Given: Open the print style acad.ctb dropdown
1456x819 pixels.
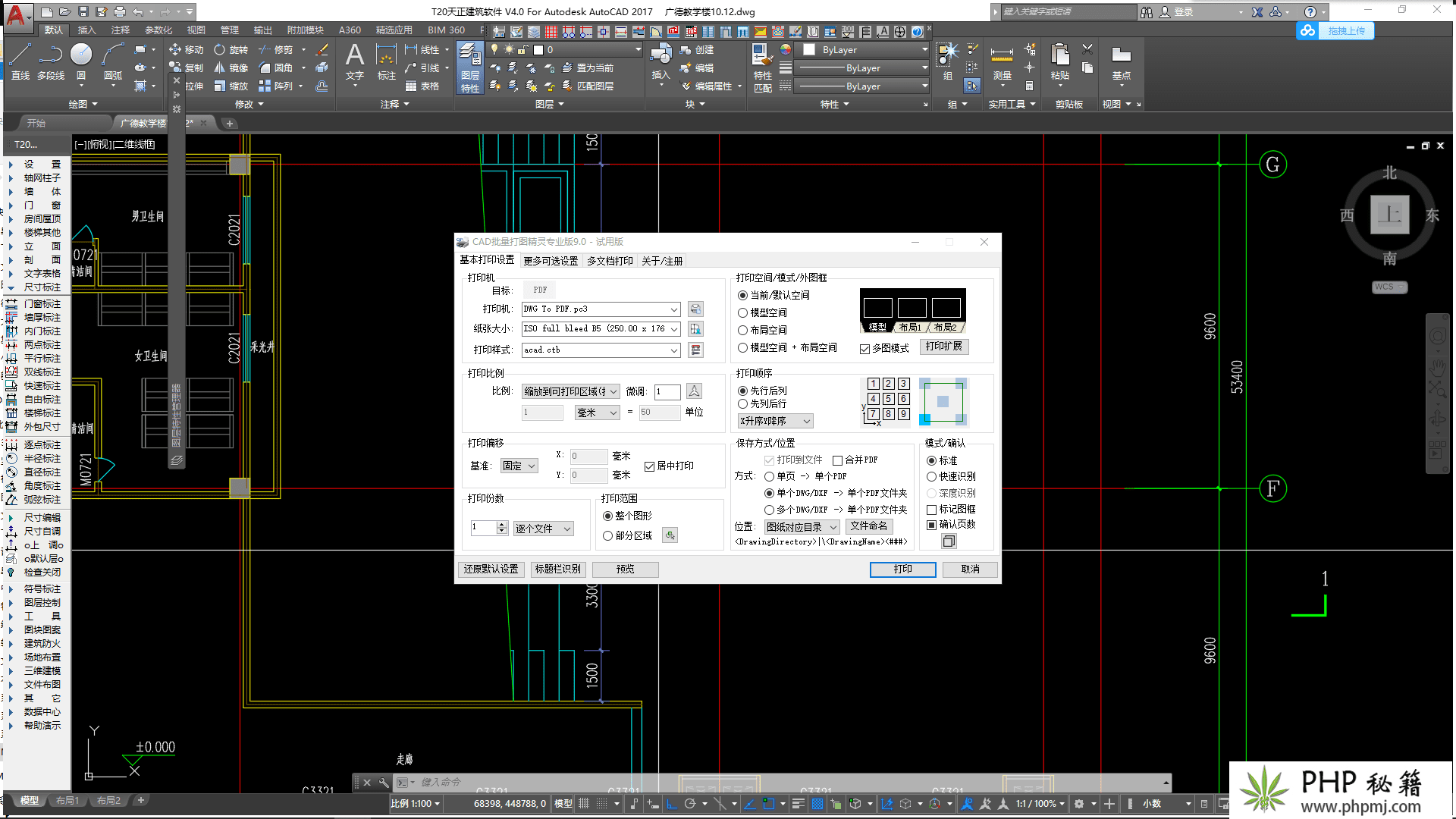Looking at the screenshot, I should (x=601, y=350).
